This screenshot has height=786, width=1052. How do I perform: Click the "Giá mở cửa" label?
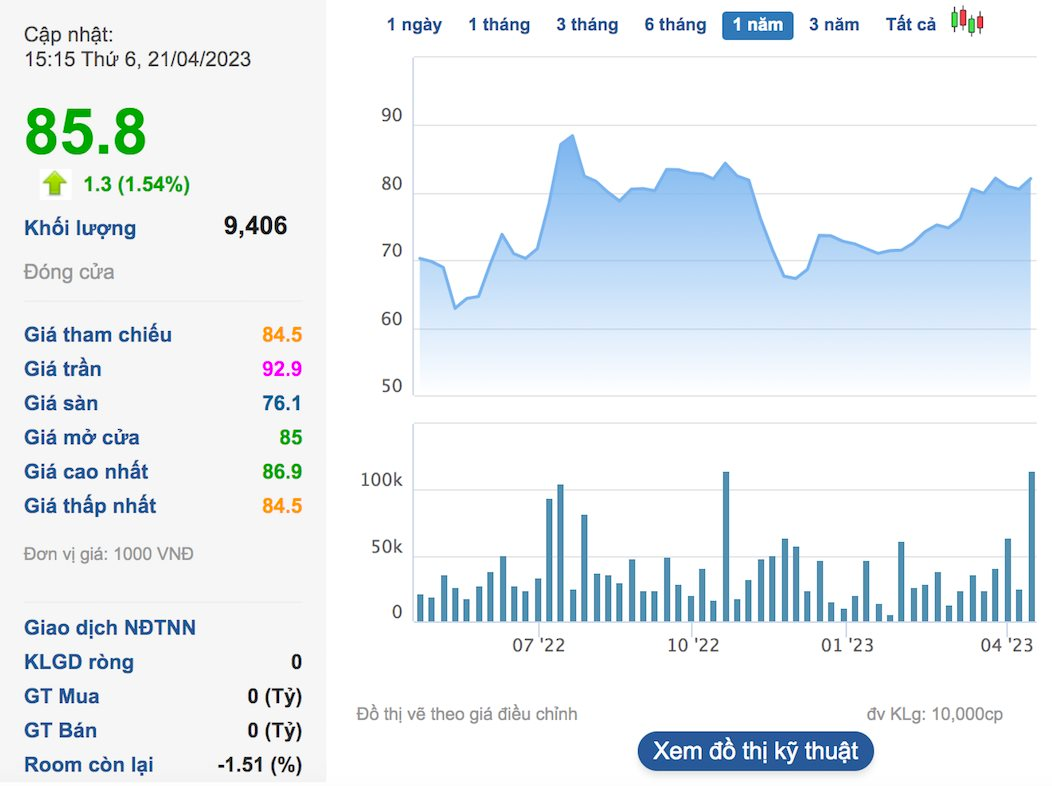pos(82,437)
